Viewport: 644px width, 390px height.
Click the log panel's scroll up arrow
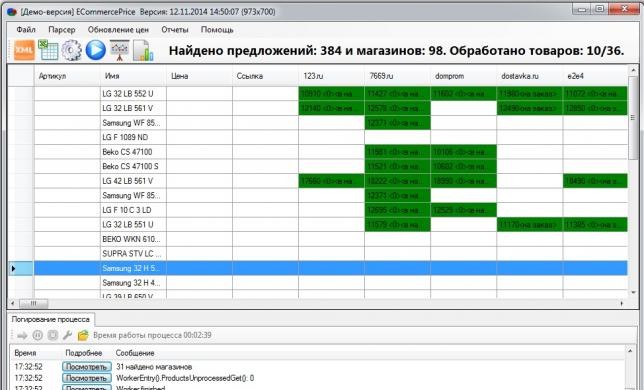[x=630, y=351]
